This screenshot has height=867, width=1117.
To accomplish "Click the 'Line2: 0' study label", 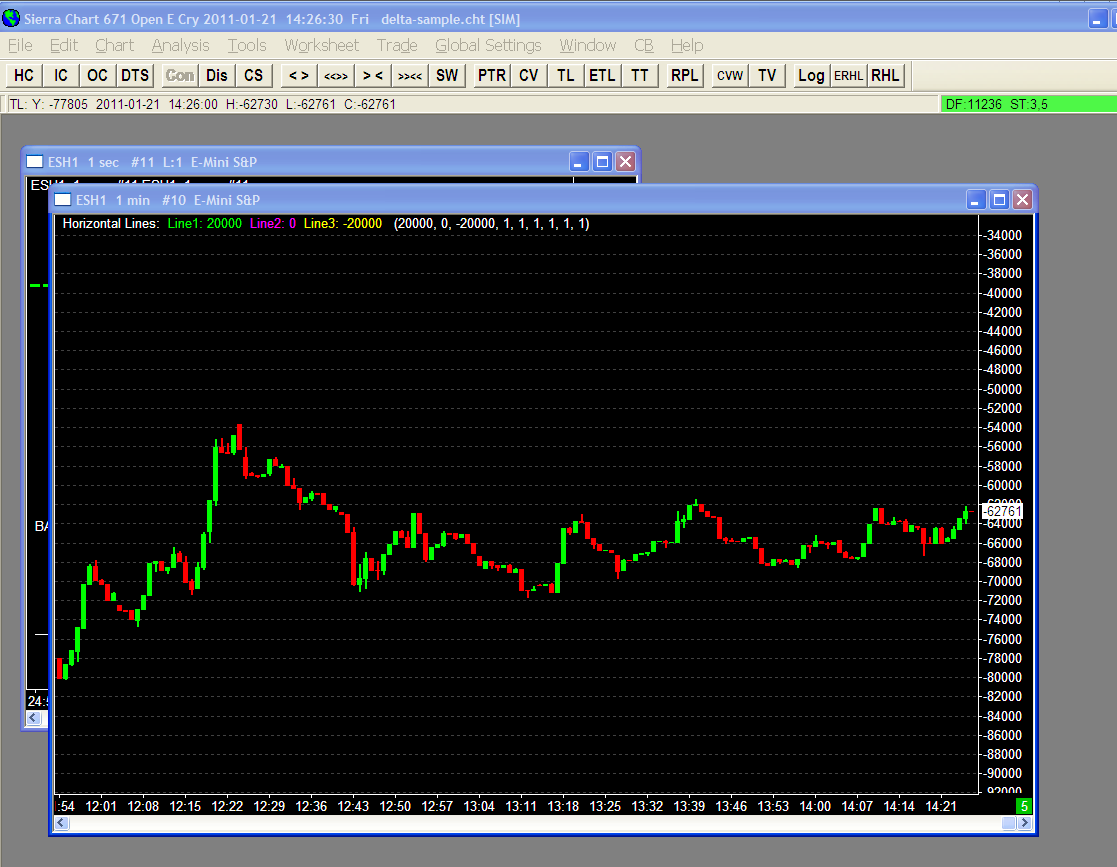I will [x=273, y=224].
